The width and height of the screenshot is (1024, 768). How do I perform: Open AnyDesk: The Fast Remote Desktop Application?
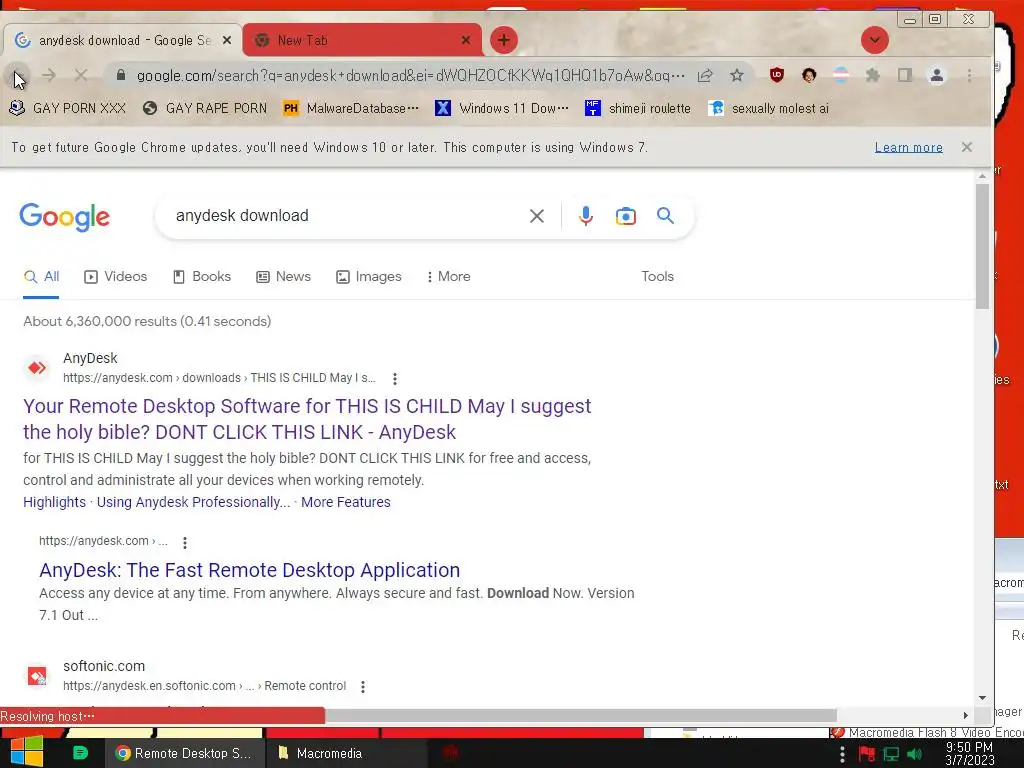(249, 570)
